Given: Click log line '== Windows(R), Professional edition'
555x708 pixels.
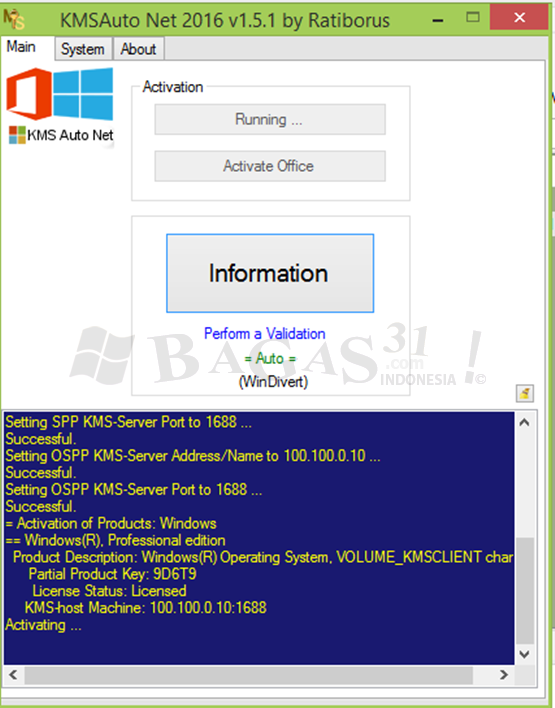Looking at the screenshot, I should pyautogui.click(x=115, y=540).
